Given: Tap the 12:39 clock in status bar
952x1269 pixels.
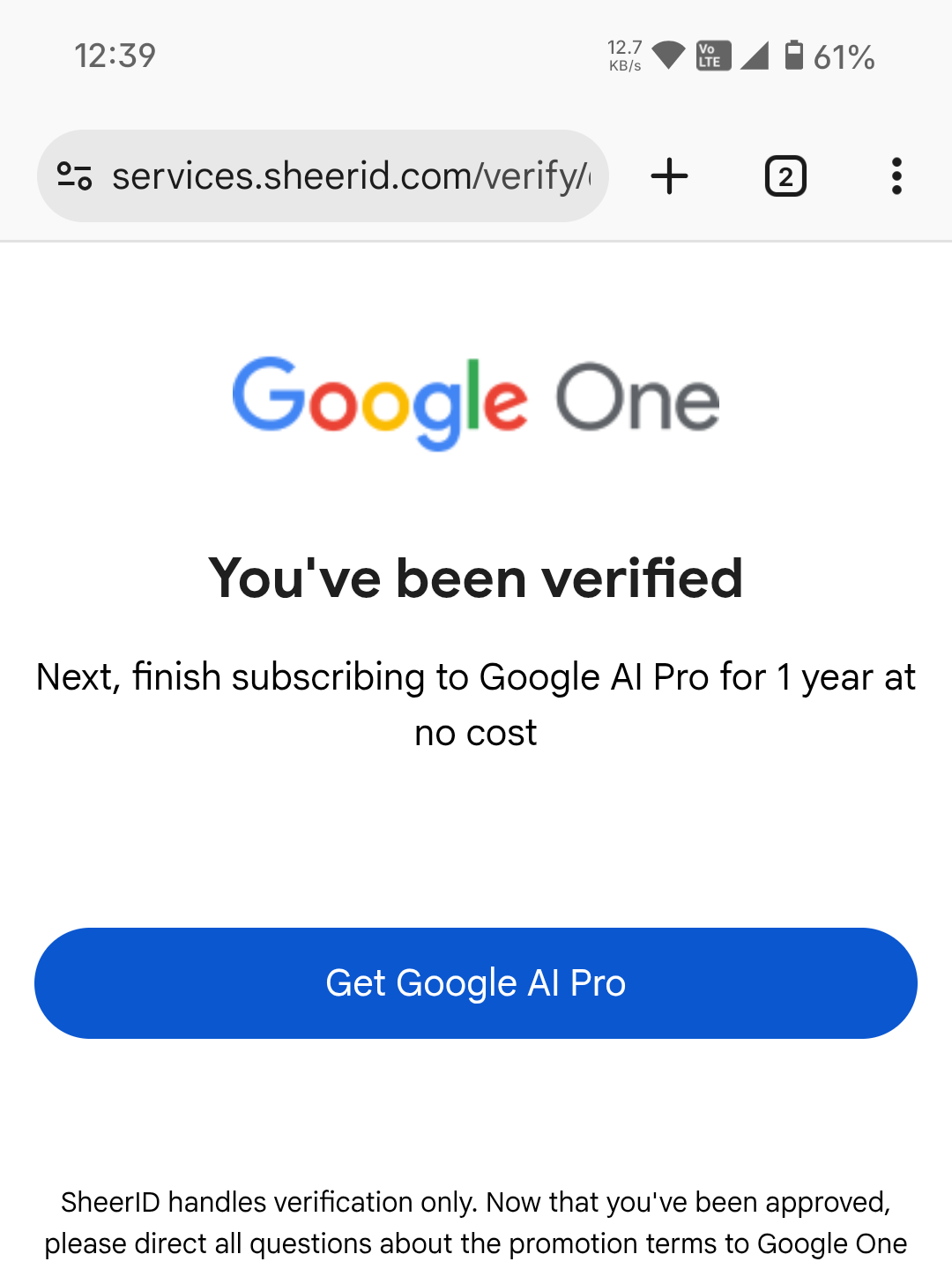Looking at the screenshot, I should pos(115,56).
